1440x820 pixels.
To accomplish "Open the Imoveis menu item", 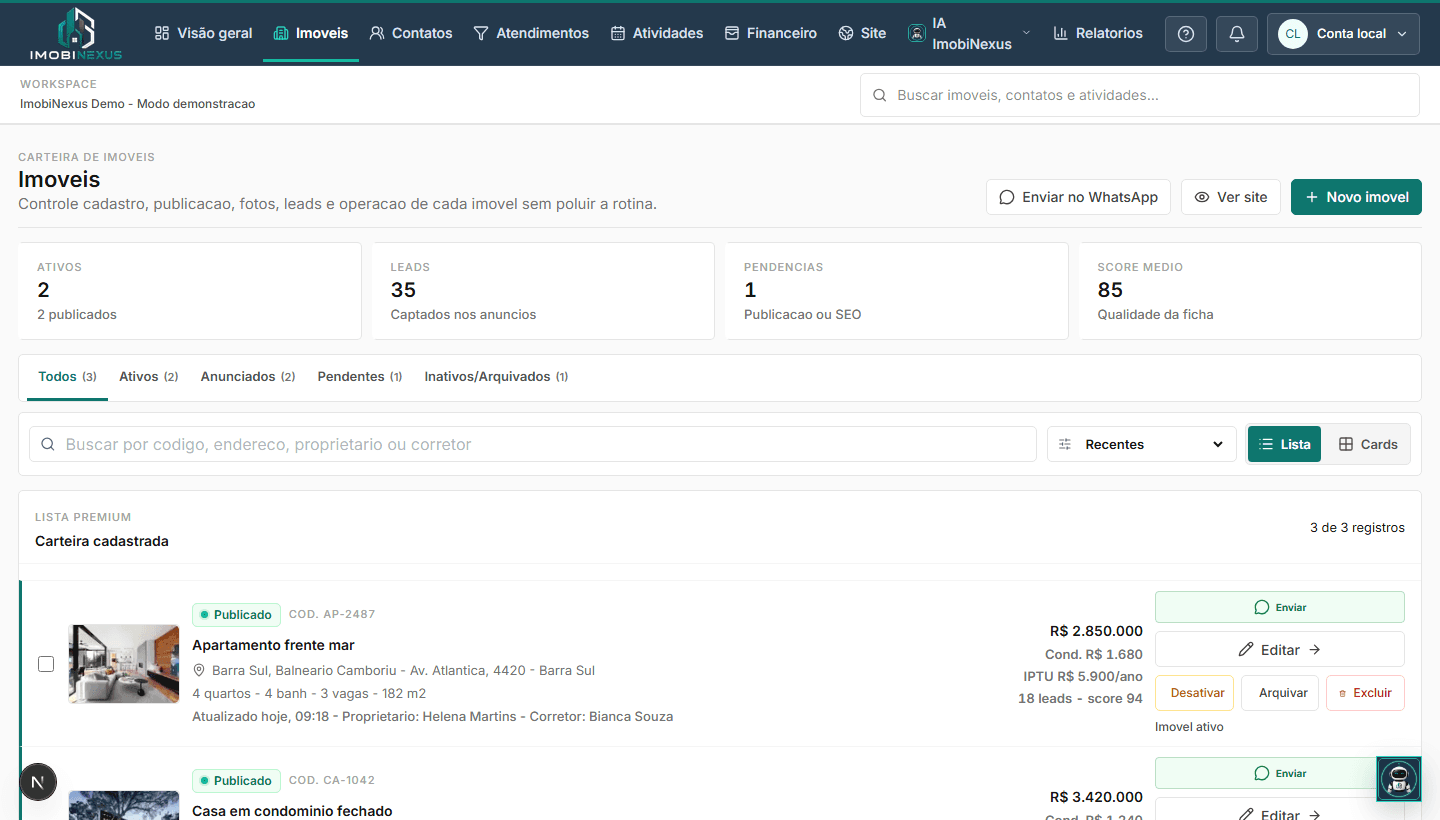I will [311, 34].
